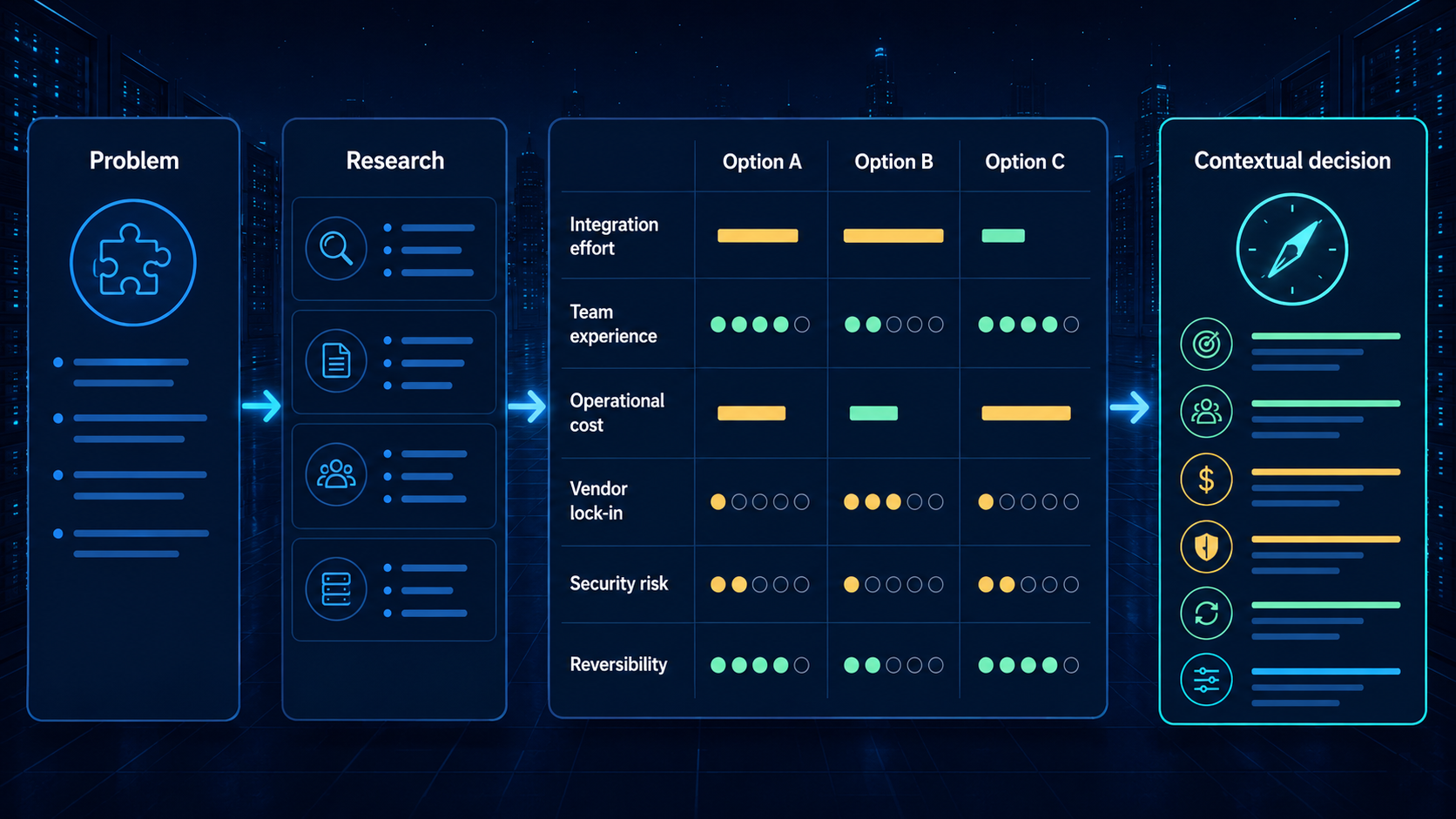Click the Vendor lock-in row label
The image size is (1456, 819).
[598, 500]
